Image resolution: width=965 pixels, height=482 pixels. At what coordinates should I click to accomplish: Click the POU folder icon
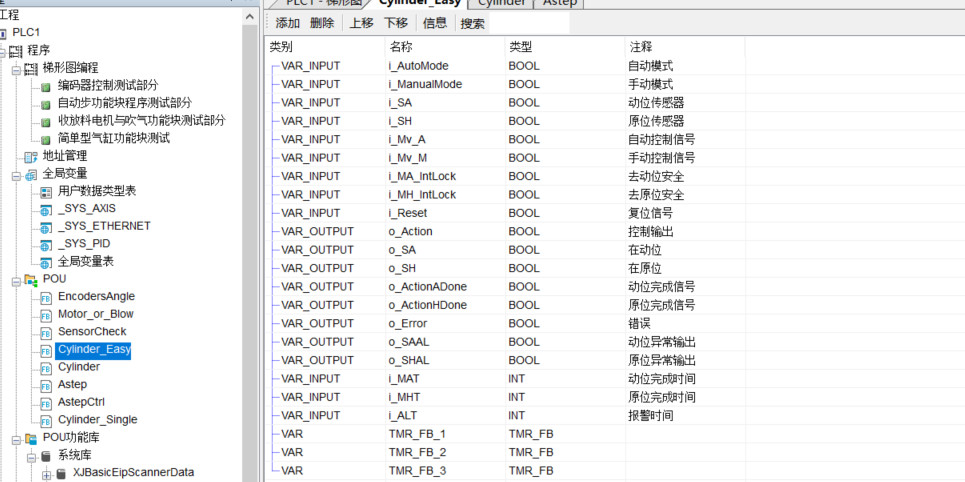[x=31, y=280]
